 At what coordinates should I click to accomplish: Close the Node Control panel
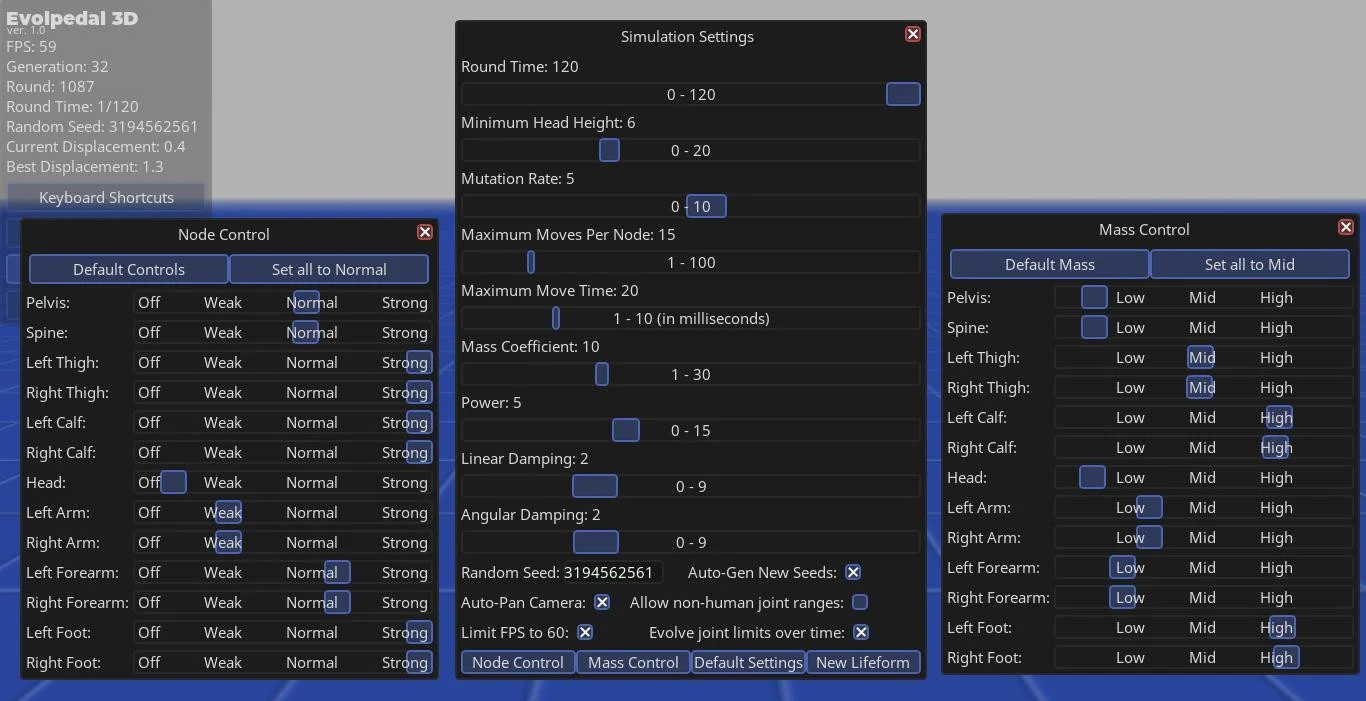[x=425, y=232]
